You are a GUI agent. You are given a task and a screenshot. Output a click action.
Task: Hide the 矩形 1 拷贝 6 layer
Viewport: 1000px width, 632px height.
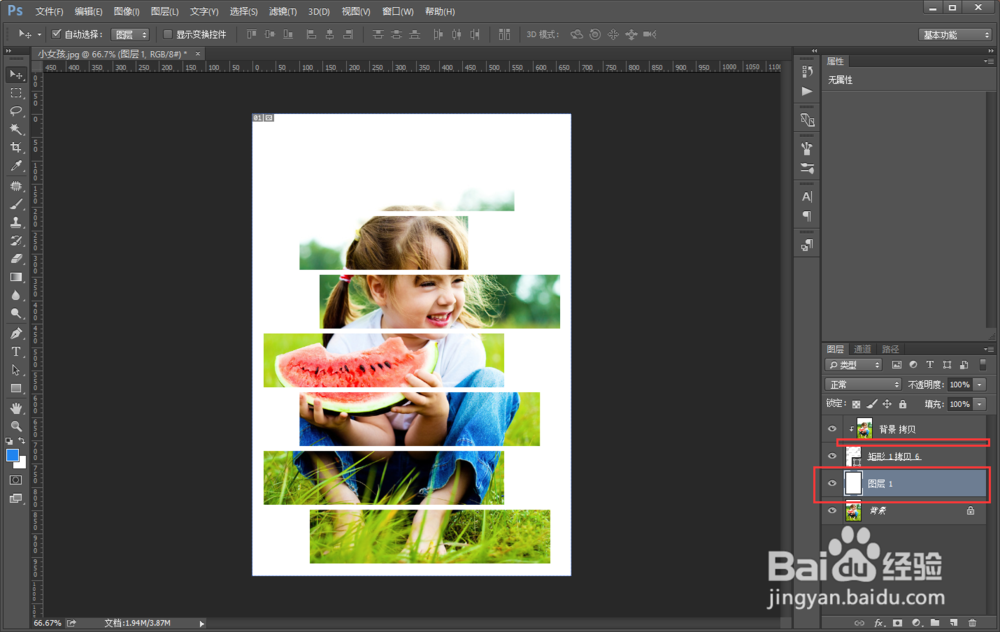pos(832,456)
